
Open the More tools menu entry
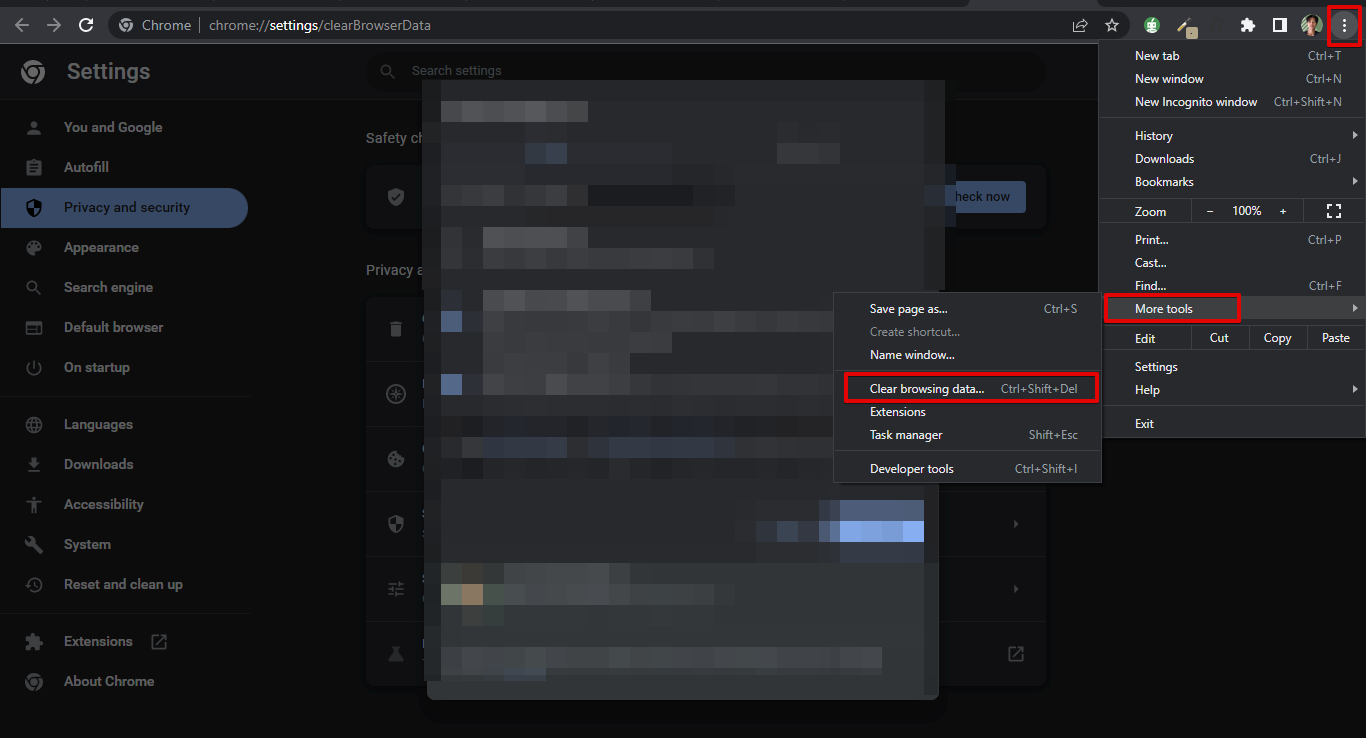[x=1233, y=309]
